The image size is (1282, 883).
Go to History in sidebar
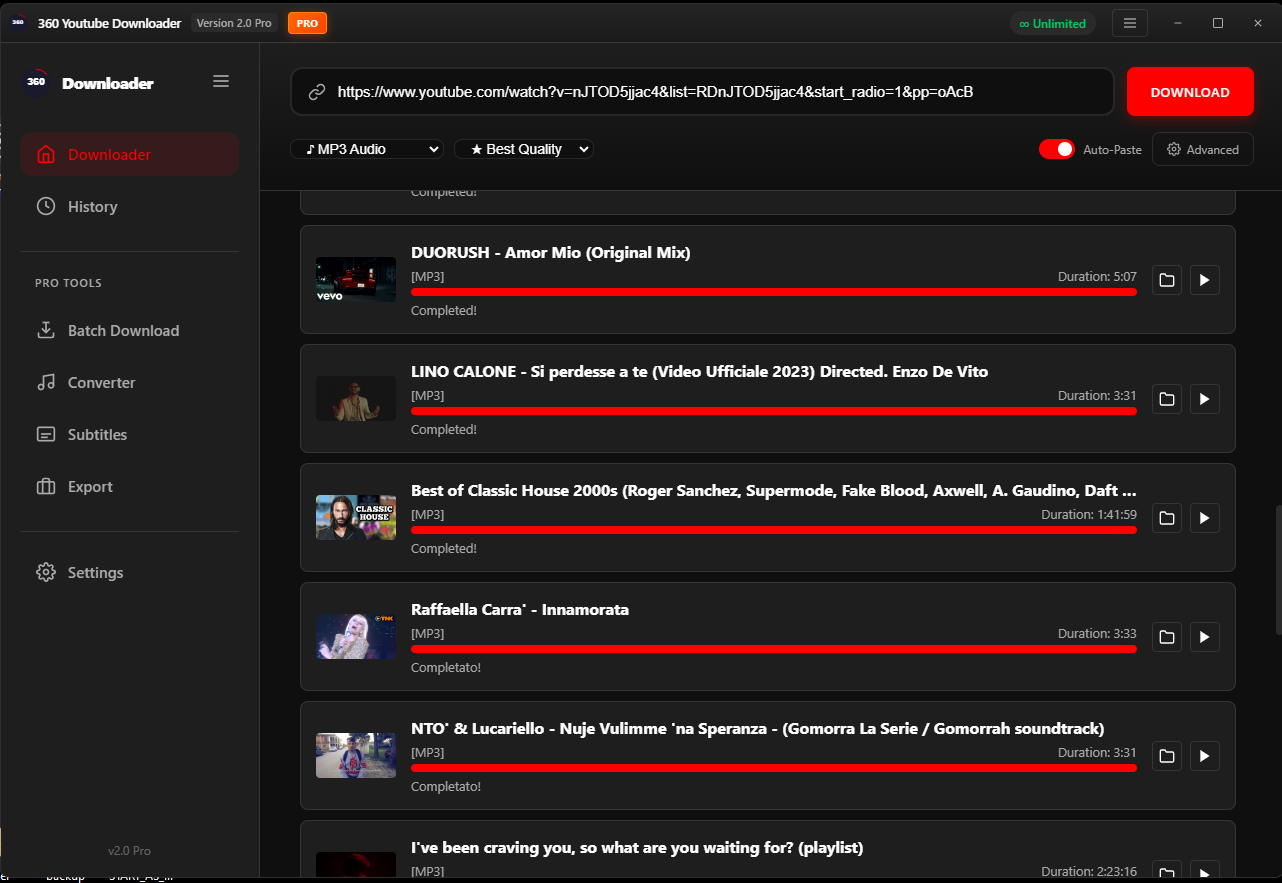point(92,207)
